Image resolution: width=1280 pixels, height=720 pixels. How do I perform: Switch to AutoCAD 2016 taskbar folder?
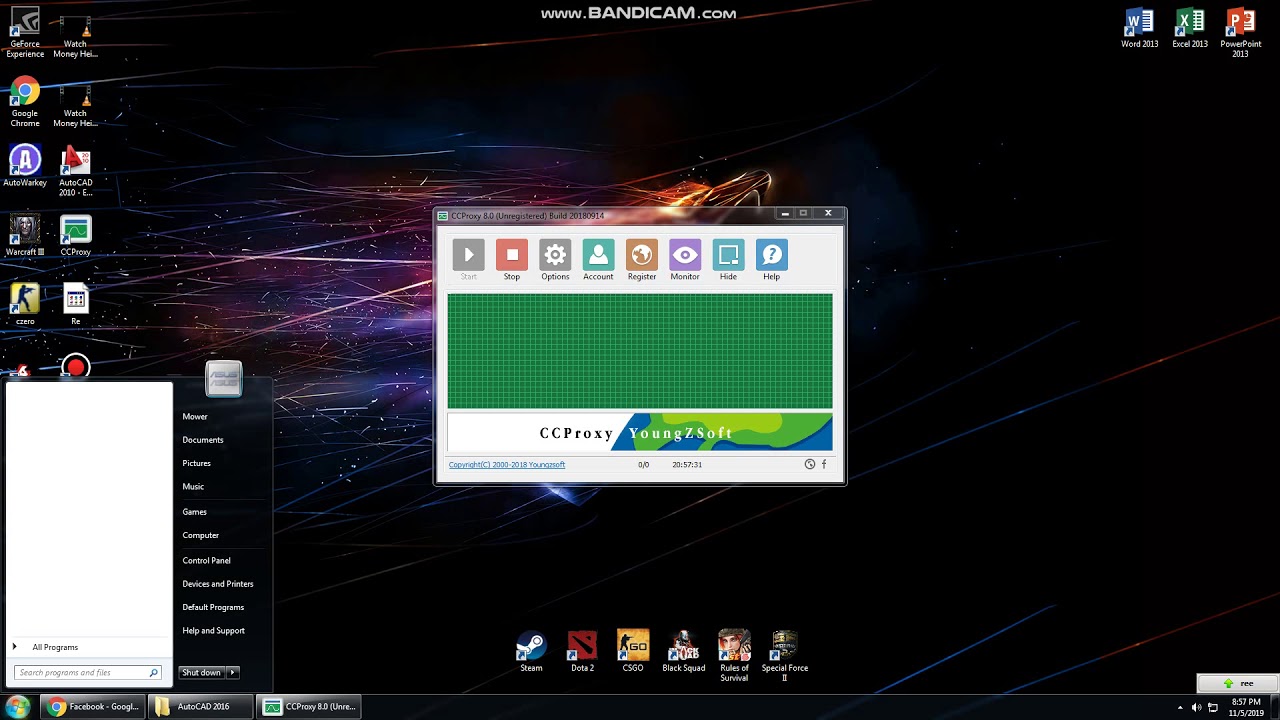[x=200, y=707]
